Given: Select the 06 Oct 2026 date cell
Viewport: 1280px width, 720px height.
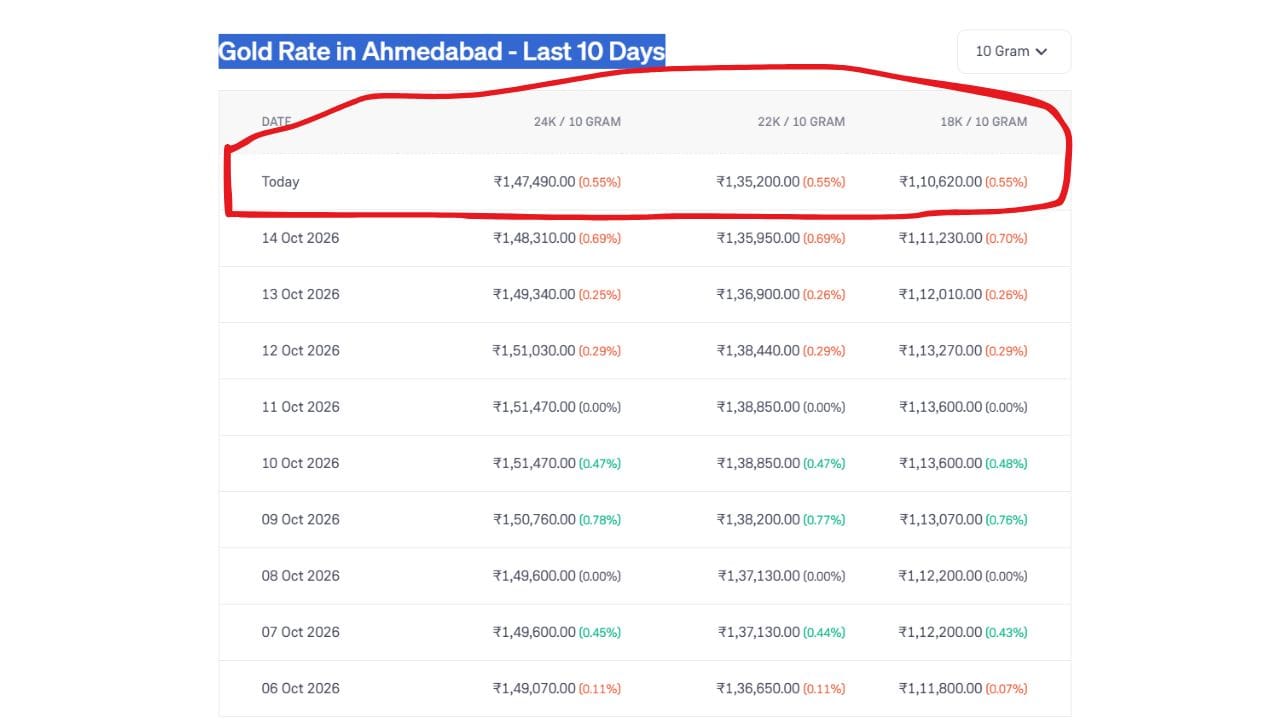Looking at the screenshot, I should coord(301,688).
